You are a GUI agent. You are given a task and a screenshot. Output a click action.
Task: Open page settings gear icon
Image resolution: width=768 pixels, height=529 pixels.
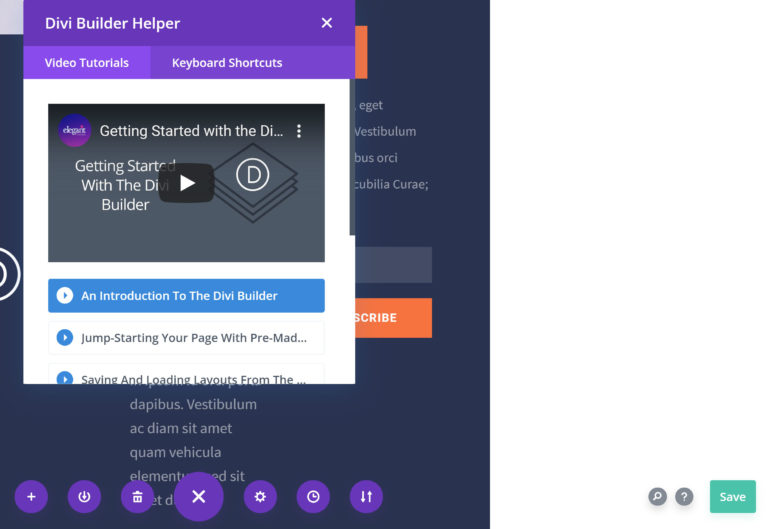260,497
